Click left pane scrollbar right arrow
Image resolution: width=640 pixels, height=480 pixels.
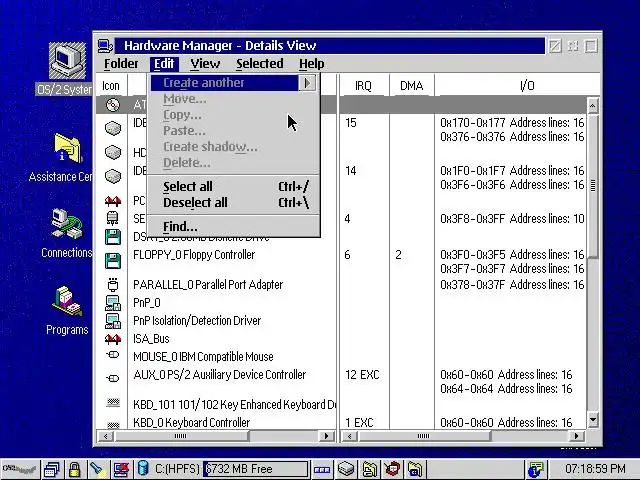[327, 436]
